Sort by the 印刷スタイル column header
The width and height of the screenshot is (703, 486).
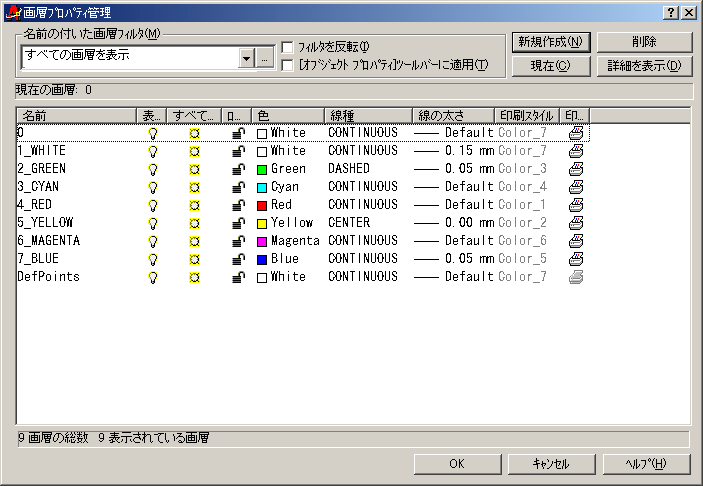(527, 116)
